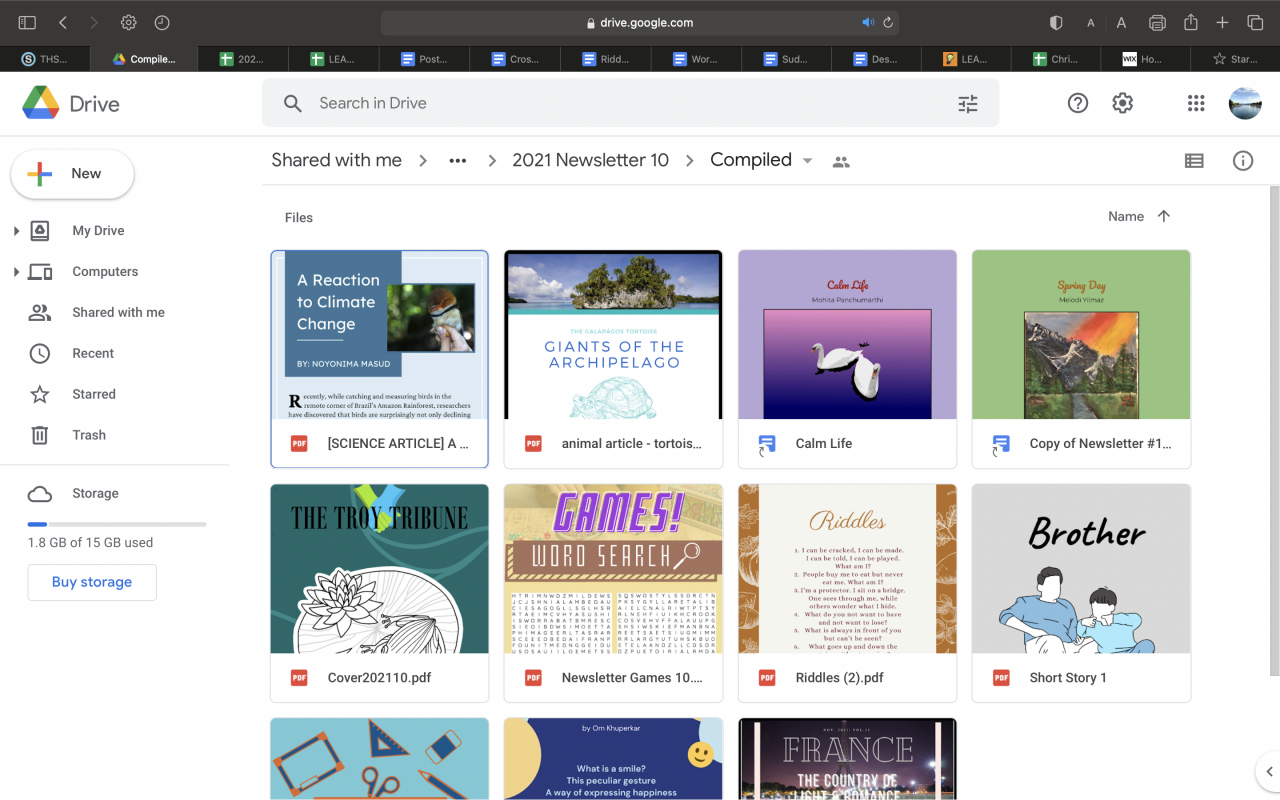Open My Drive in the sidebar
The image size is (1280, 800).
pos(98,231)
